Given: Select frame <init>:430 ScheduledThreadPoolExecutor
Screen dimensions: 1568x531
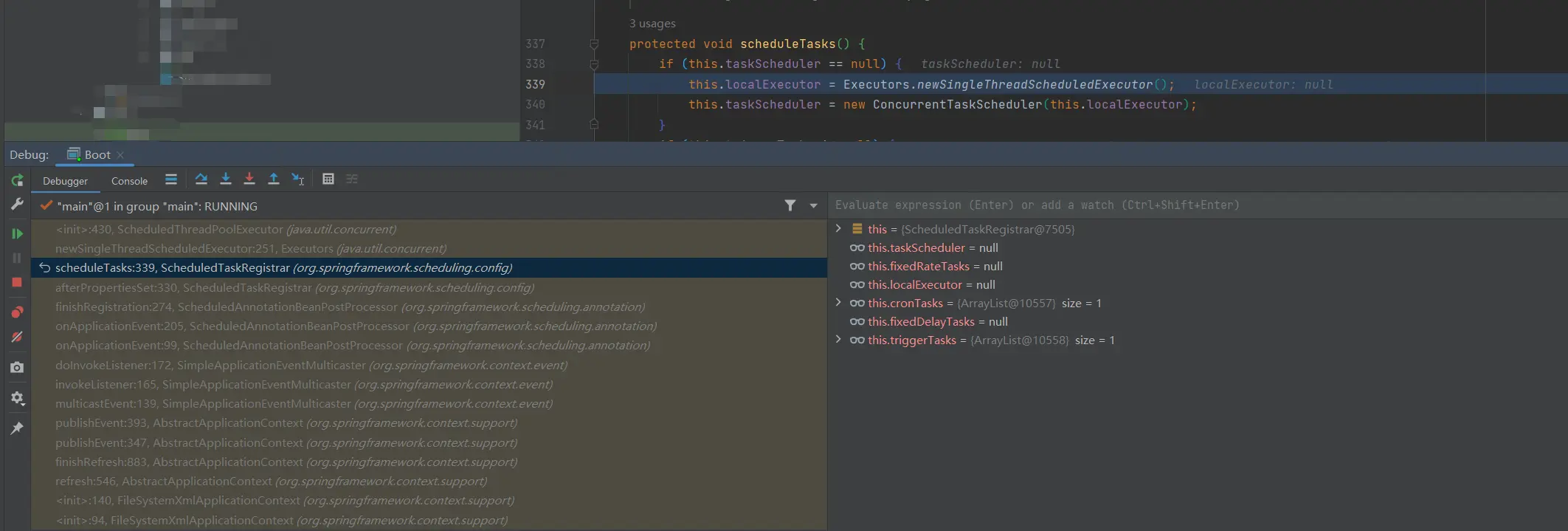Looking at the screenshot, I should (429, 230).
